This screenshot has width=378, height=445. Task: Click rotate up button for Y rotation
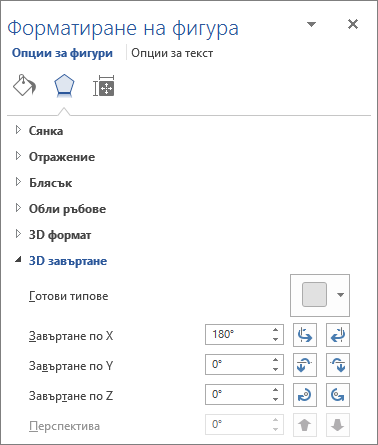click(x=305, y=365)
